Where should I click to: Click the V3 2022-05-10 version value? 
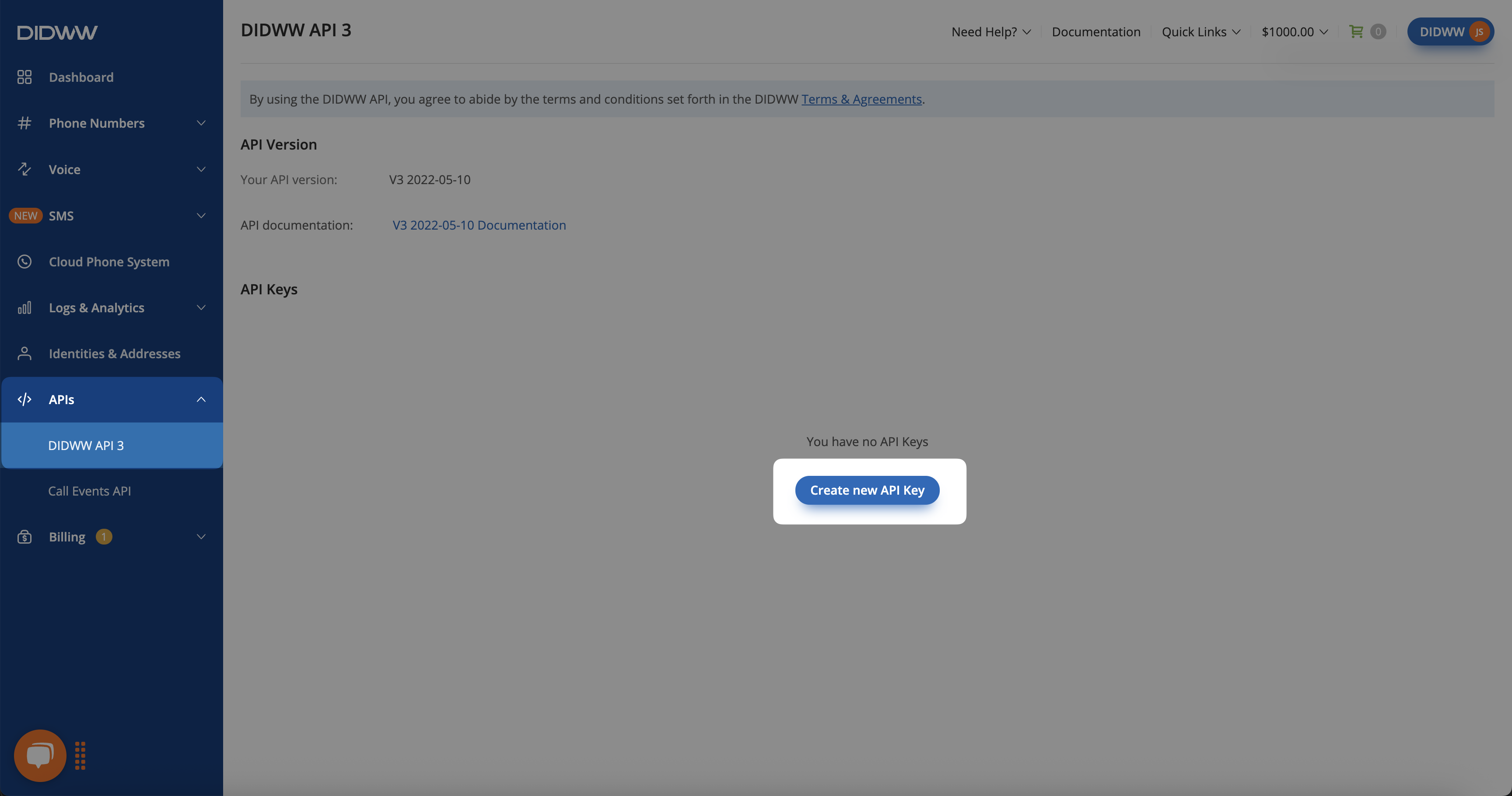click(430, 179)
